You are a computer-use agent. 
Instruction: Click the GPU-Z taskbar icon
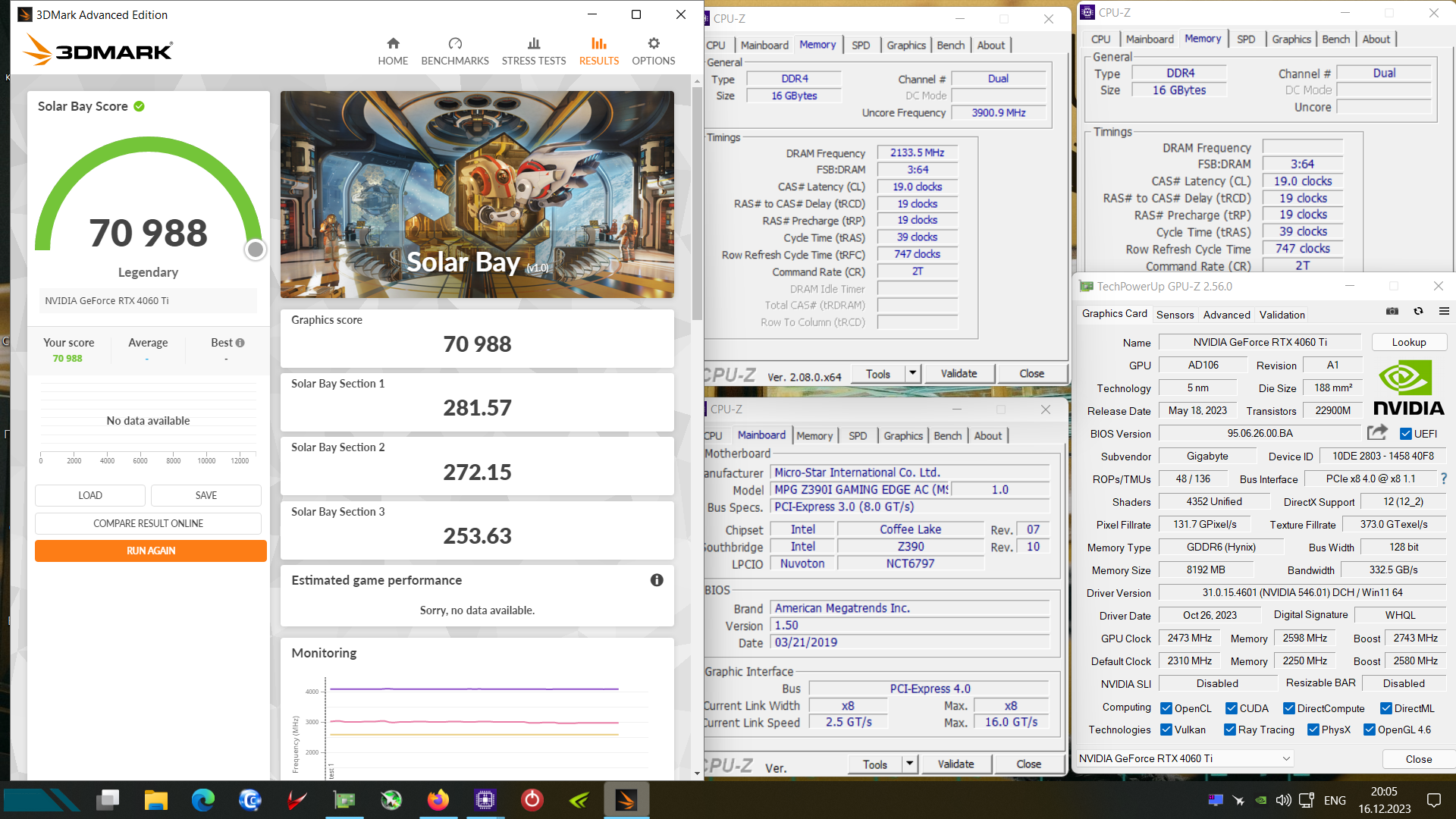344,800
